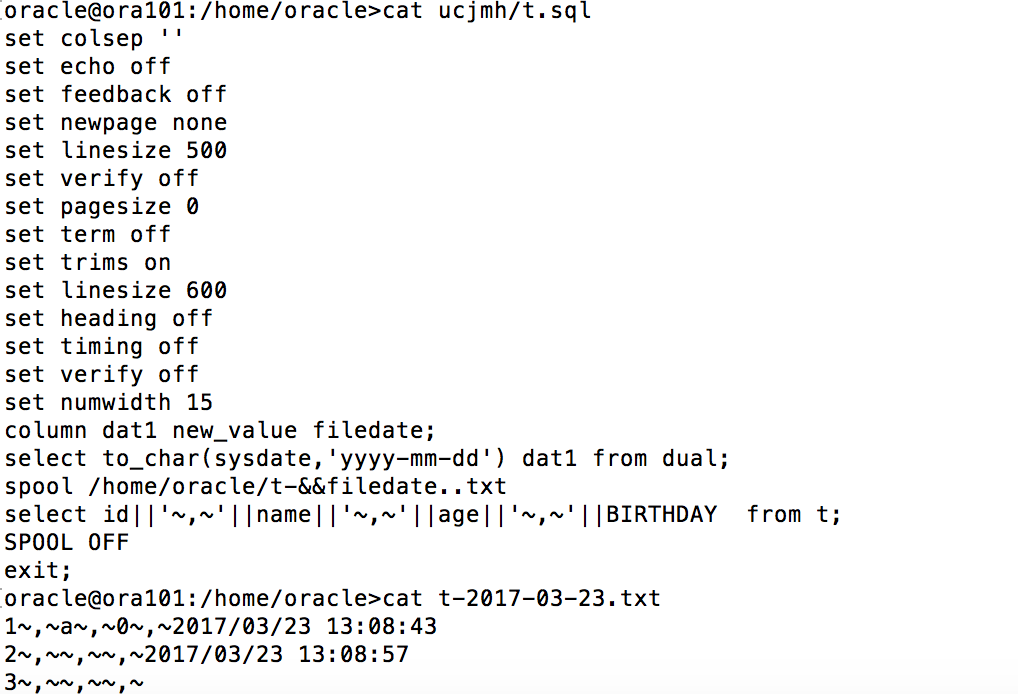Click the 'set trims on' line
The height and width of the screenshot is (694, 1018).
[87, 262]
